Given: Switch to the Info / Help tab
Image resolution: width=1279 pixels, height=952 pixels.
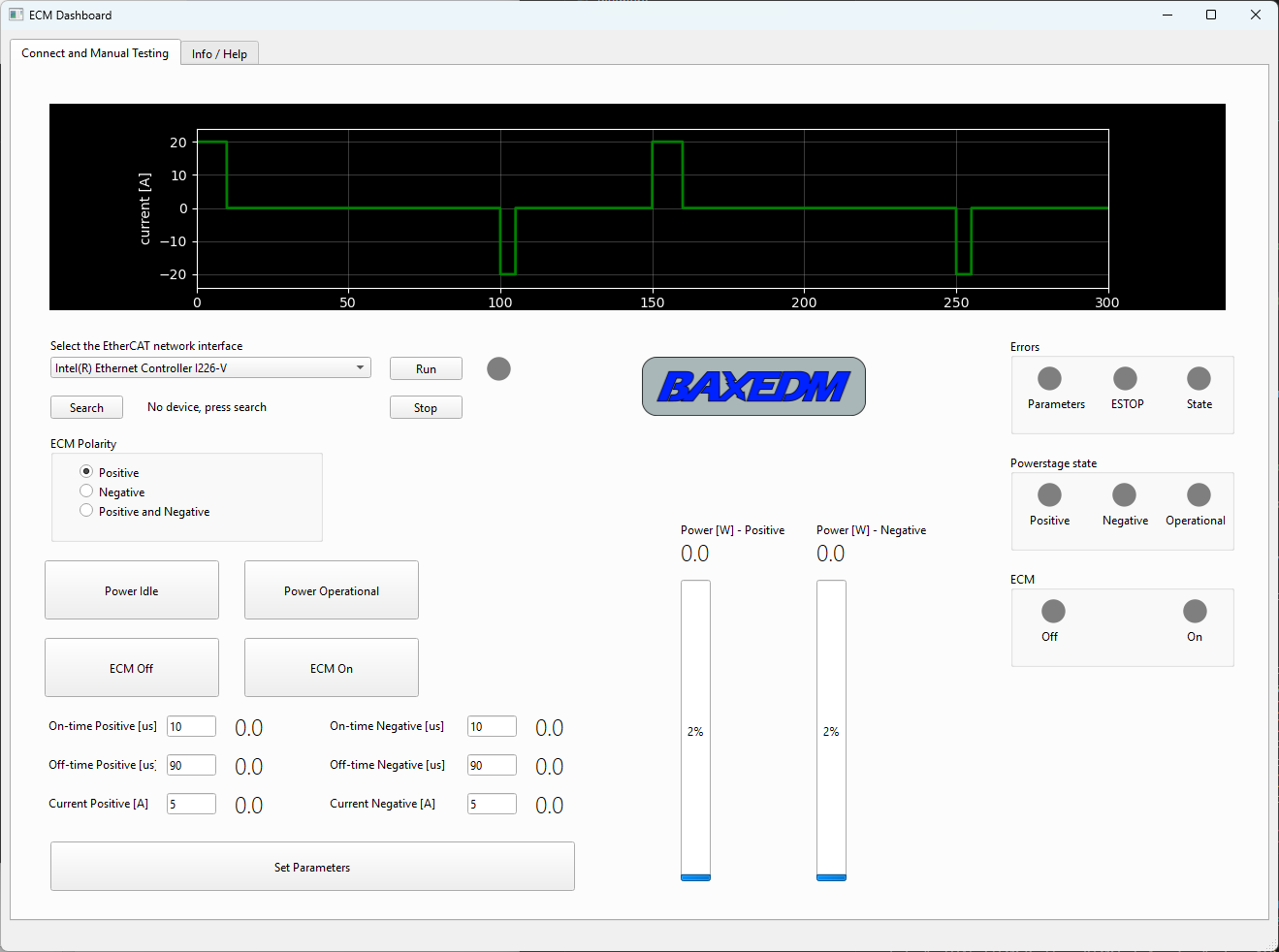Looking at the screenshot, I should pos(219,53).
